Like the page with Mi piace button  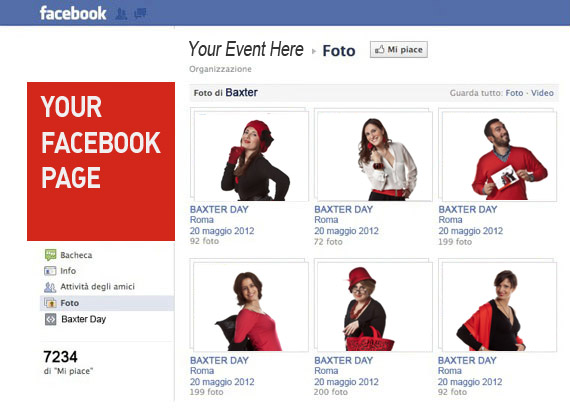(x=399, y=49)
